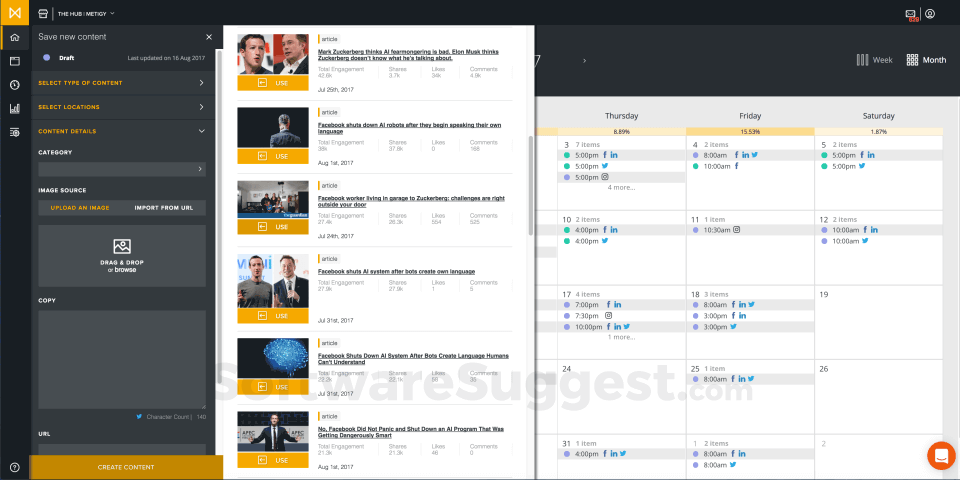This screenshot has height=480, width=960.
Task: Open The Hub | Metigy workspace dropdown
Action: [x=86, y=13]
